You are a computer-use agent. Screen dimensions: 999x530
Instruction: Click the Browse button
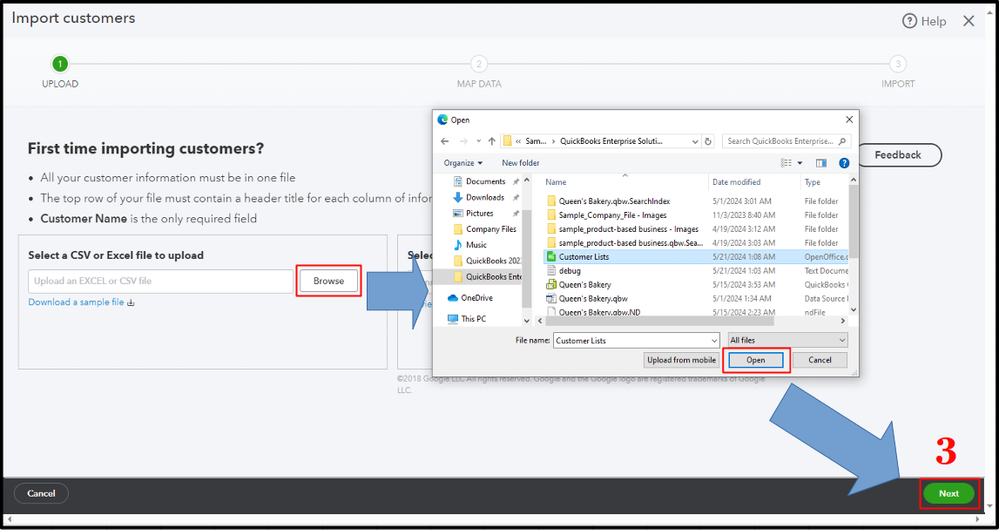(x=329, y=281)
